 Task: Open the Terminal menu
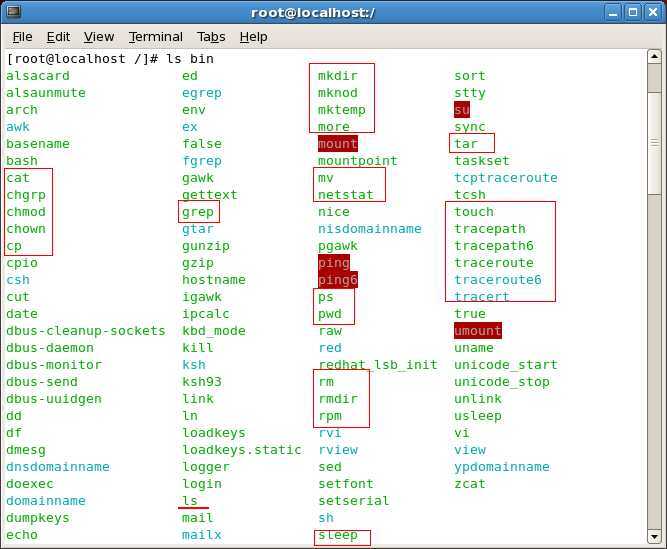[156, 37]
